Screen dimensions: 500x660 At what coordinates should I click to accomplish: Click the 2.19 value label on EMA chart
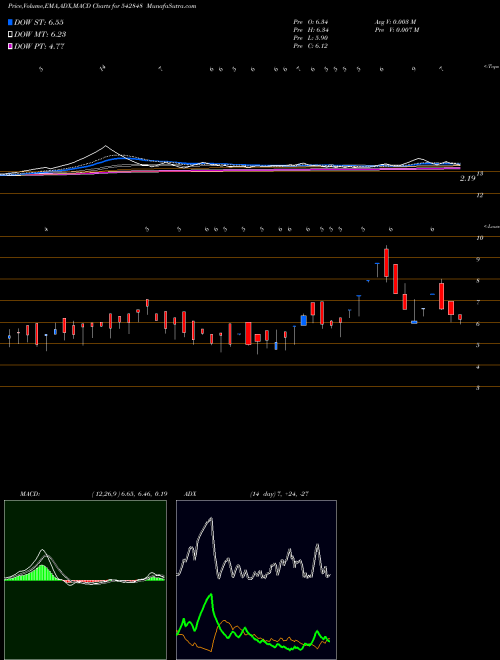pos(467,178)
